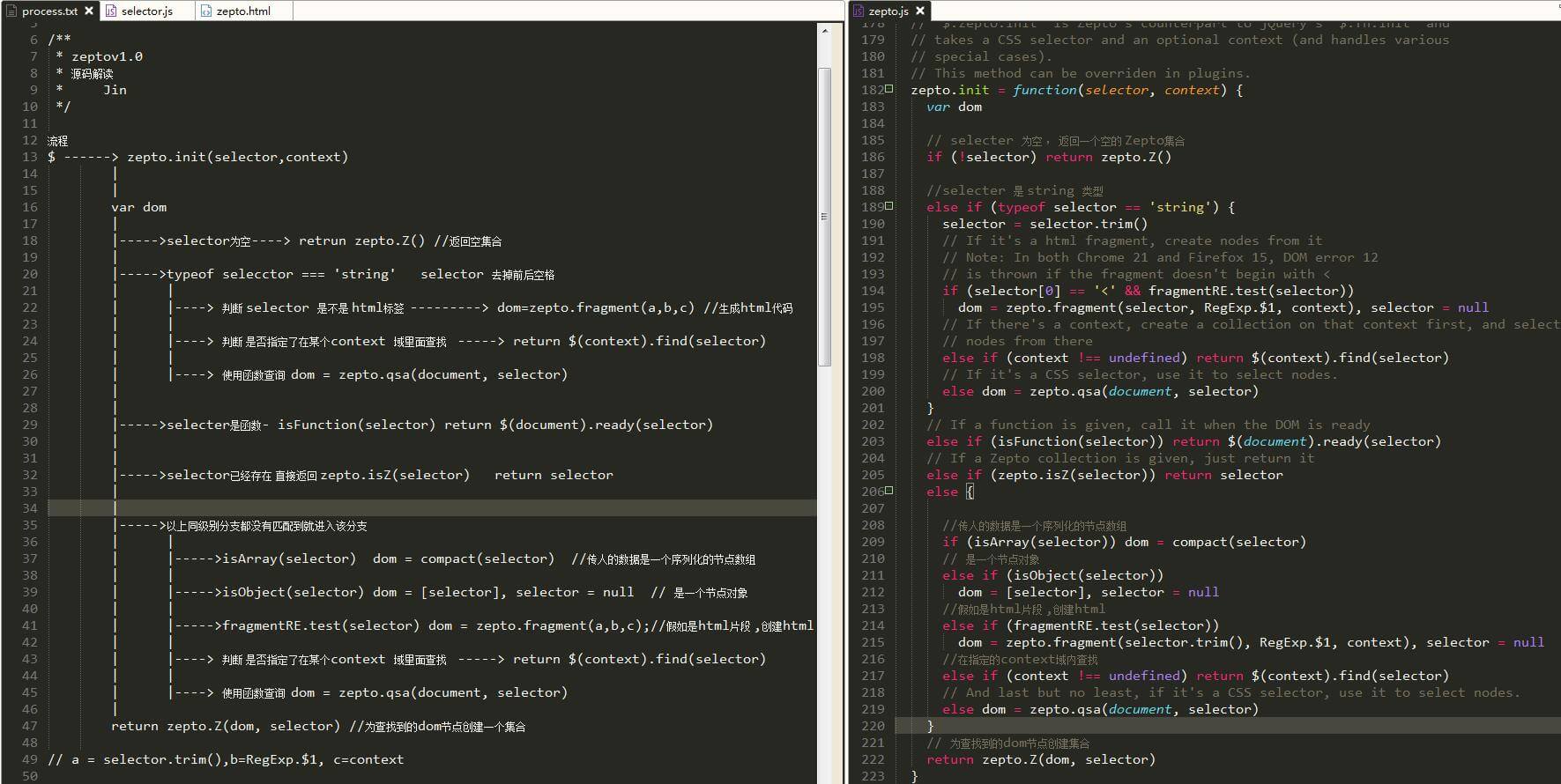Click 'zepto.fragment(selector, RegExp.$1, context)' line 195
1561x784 pixels.
pyautogui.click(x=1181, y=307)
